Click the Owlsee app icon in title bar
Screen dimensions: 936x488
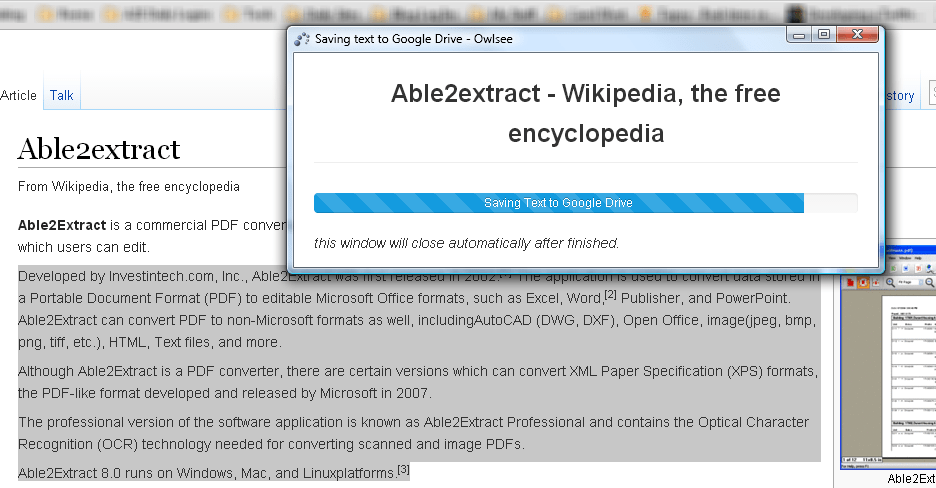pos(302,39)
